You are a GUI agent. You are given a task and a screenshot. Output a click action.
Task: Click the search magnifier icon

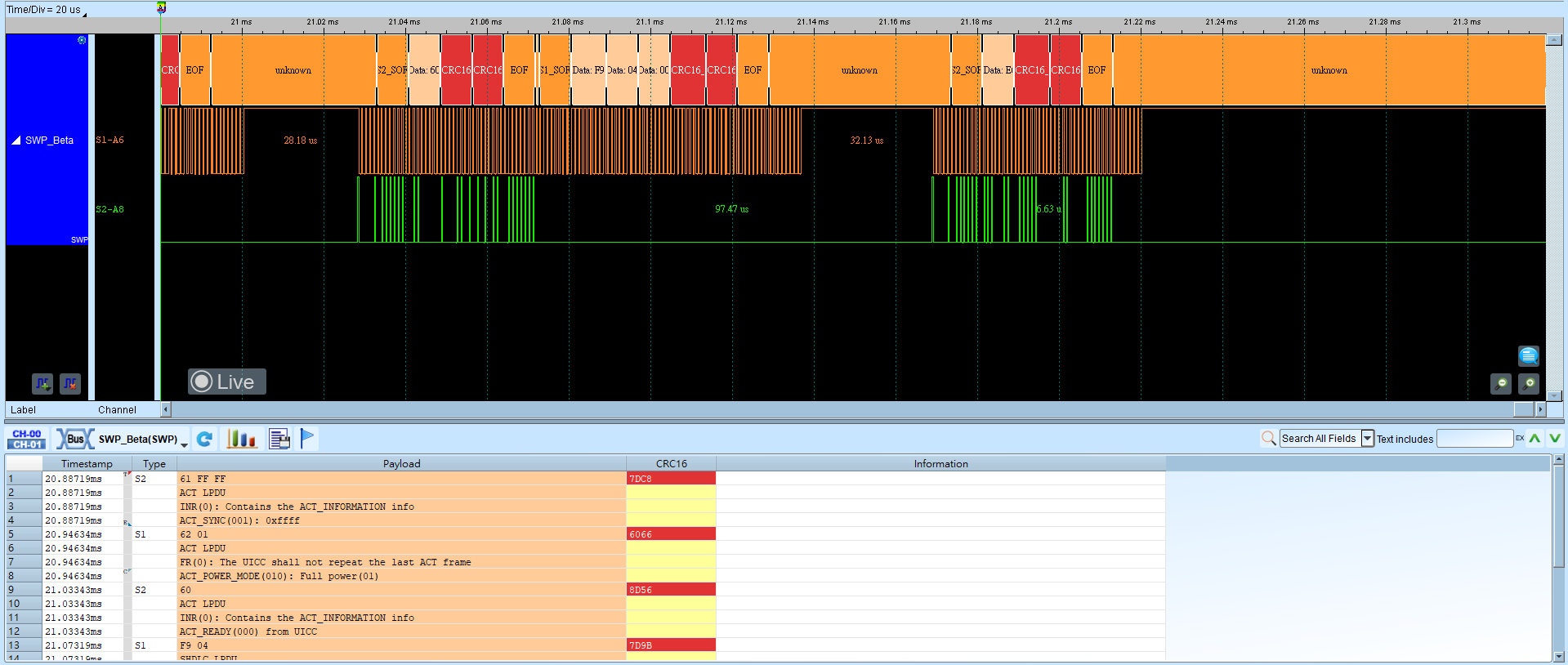(1268, 439)
